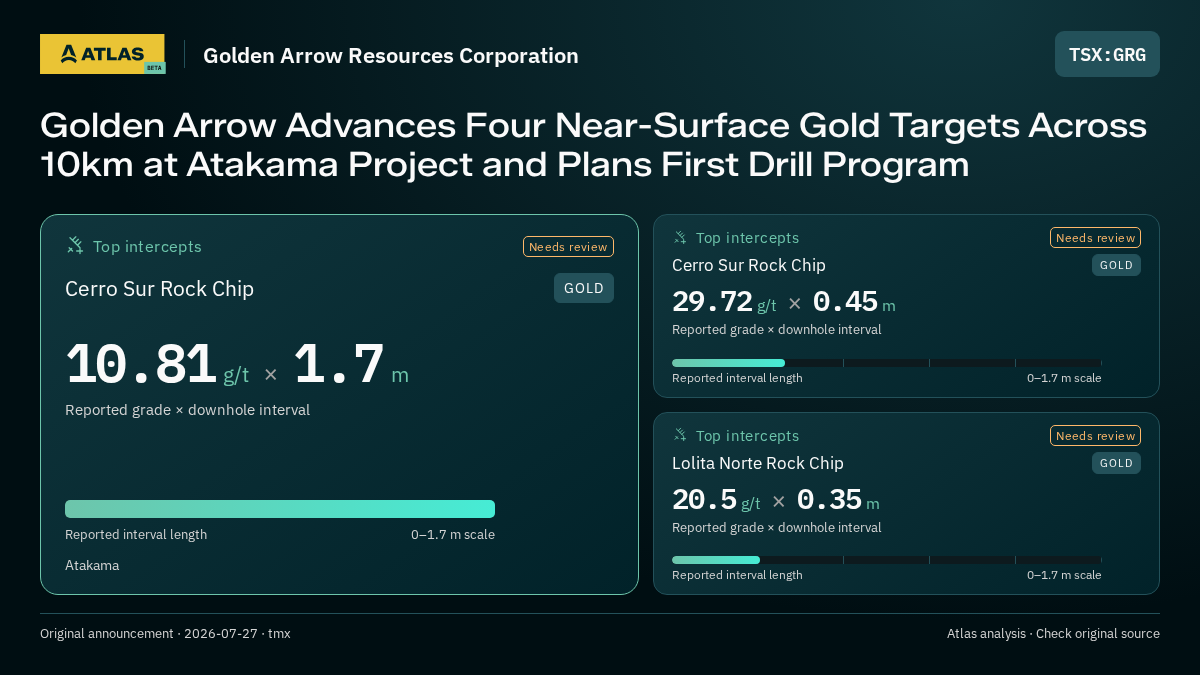This screenshot has width=1200, height=675.
Task: Click the 0.35 m interval value
Action: click(x=837, y=500)
